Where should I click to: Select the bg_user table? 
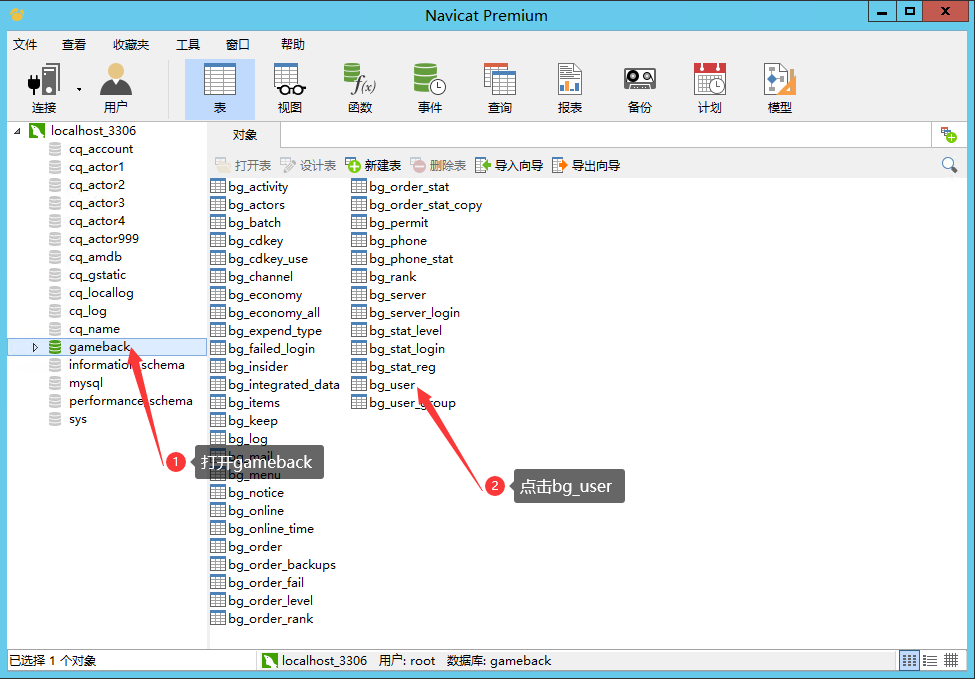[x=391, y=385]
